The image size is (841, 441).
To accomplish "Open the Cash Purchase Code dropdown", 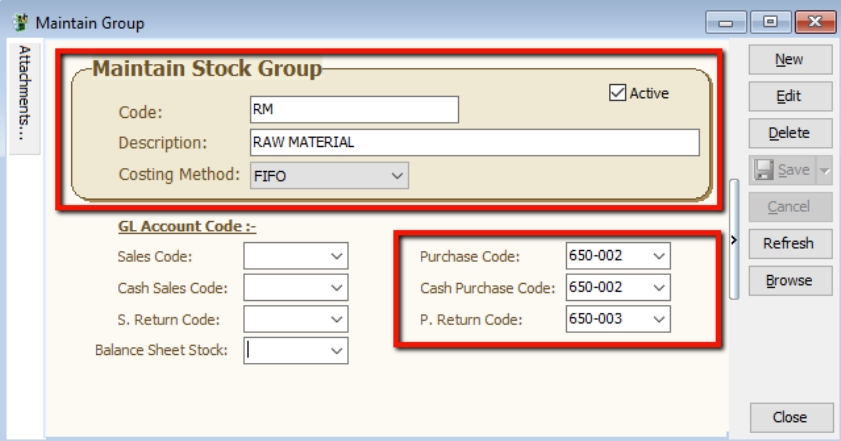I will [658, 288].
